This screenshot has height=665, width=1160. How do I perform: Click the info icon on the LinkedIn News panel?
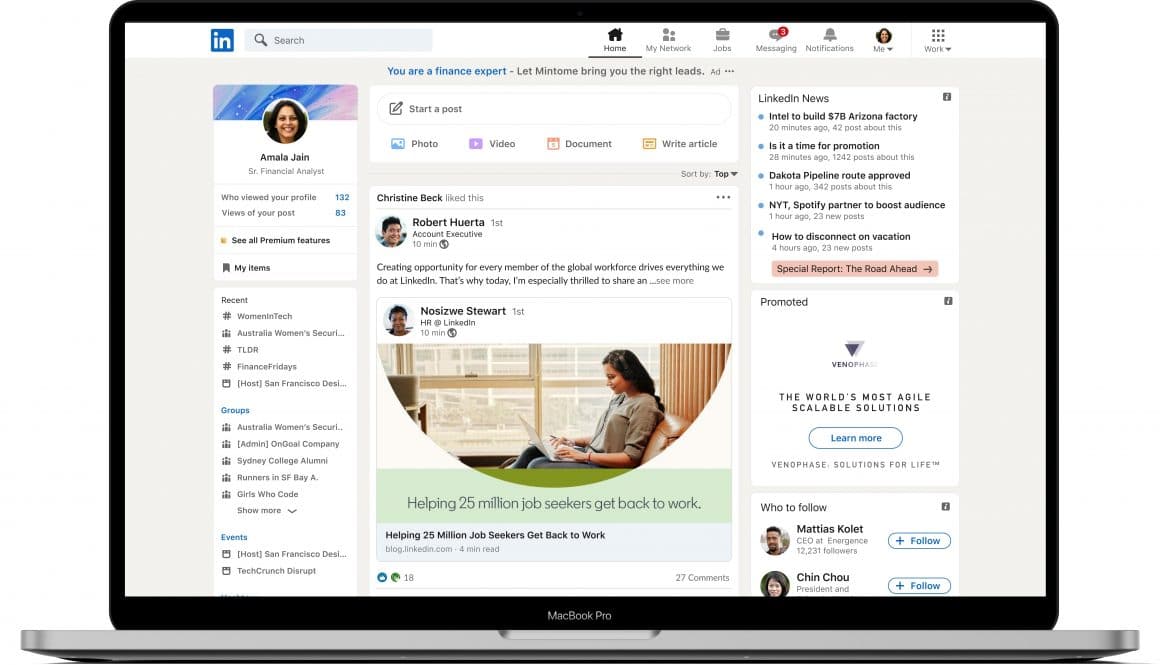pyautogui.click(x=946, y=97)
